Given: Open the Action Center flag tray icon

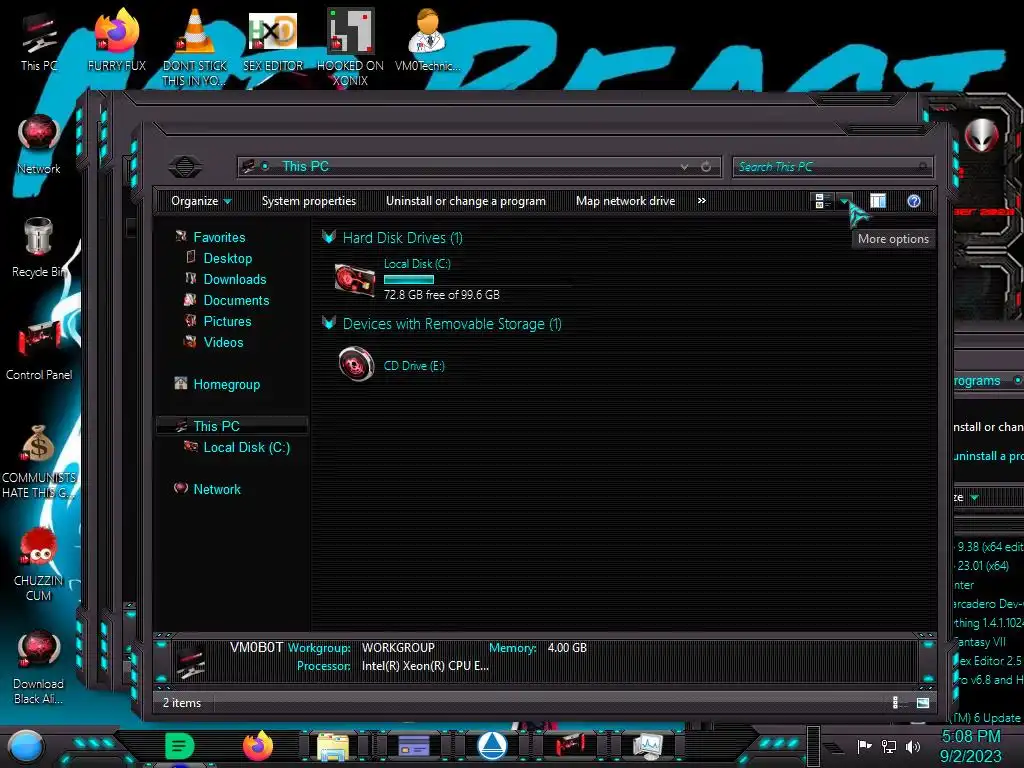Looking at the screenshot, I should pyautogui.click(x=864, y=746).
